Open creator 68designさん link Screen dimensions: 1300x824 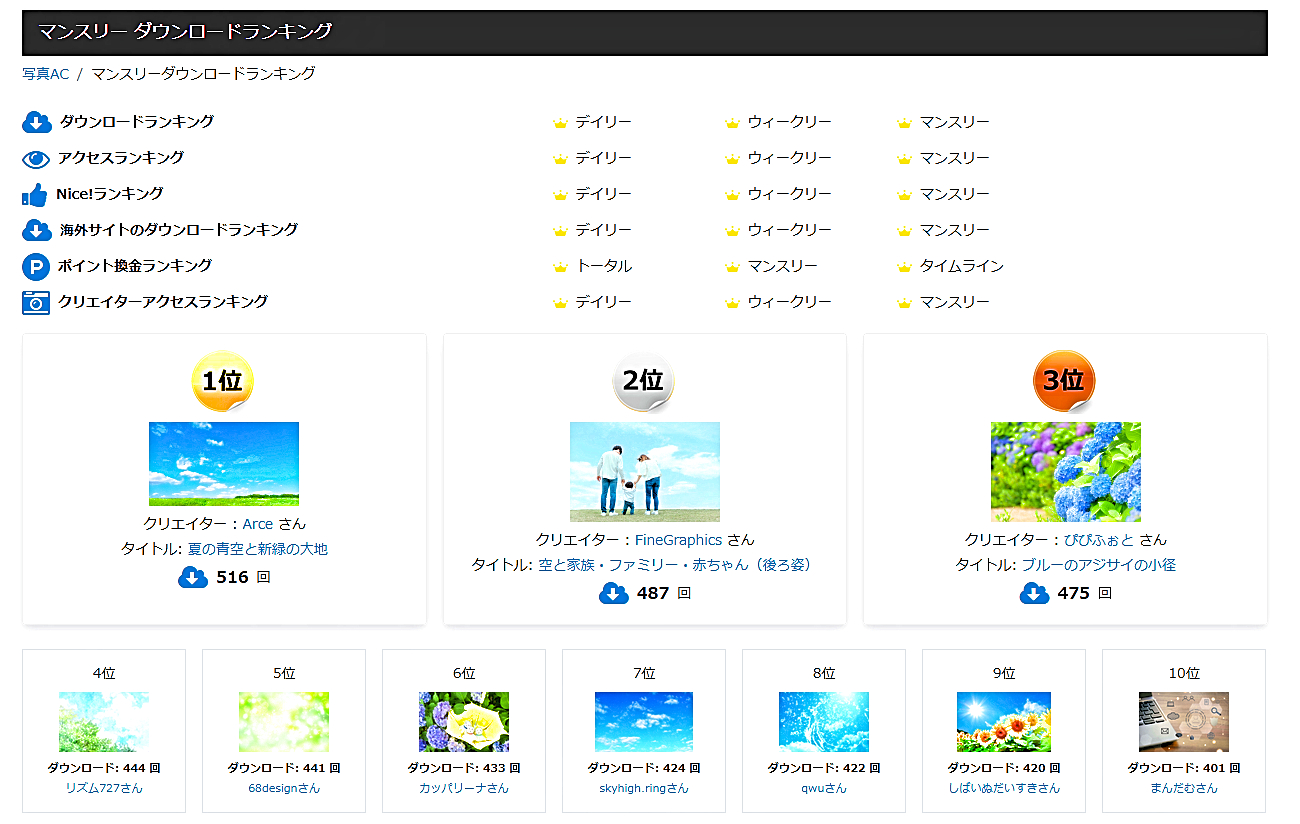pos(284,788)
